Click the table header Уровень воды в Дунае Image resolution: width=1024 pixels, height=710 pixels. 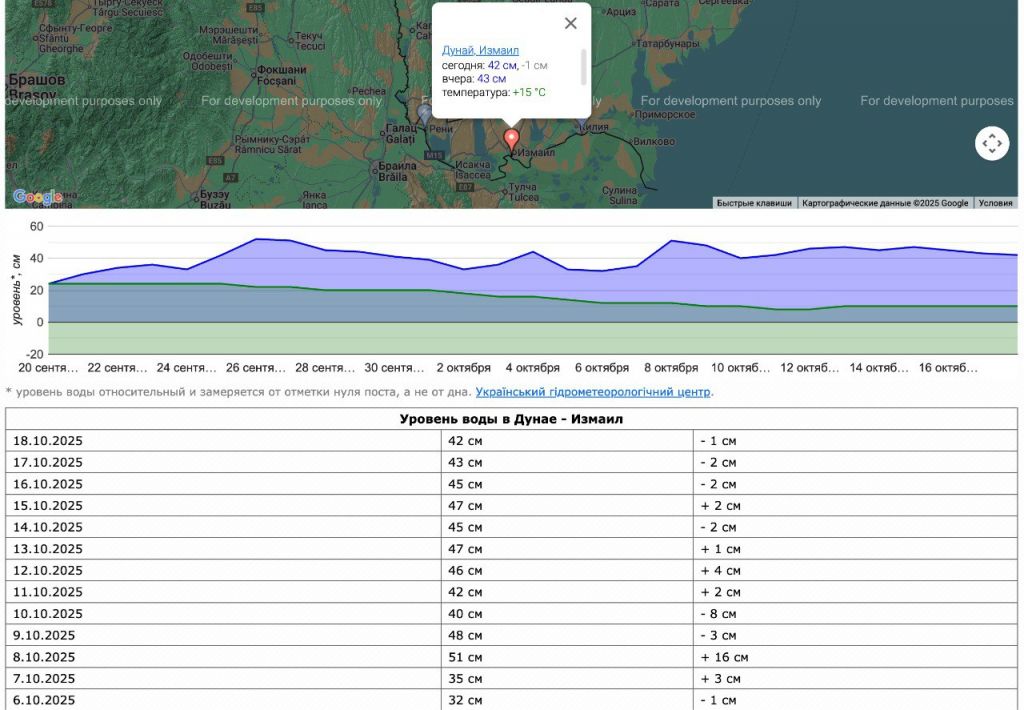tap(511, 419)
